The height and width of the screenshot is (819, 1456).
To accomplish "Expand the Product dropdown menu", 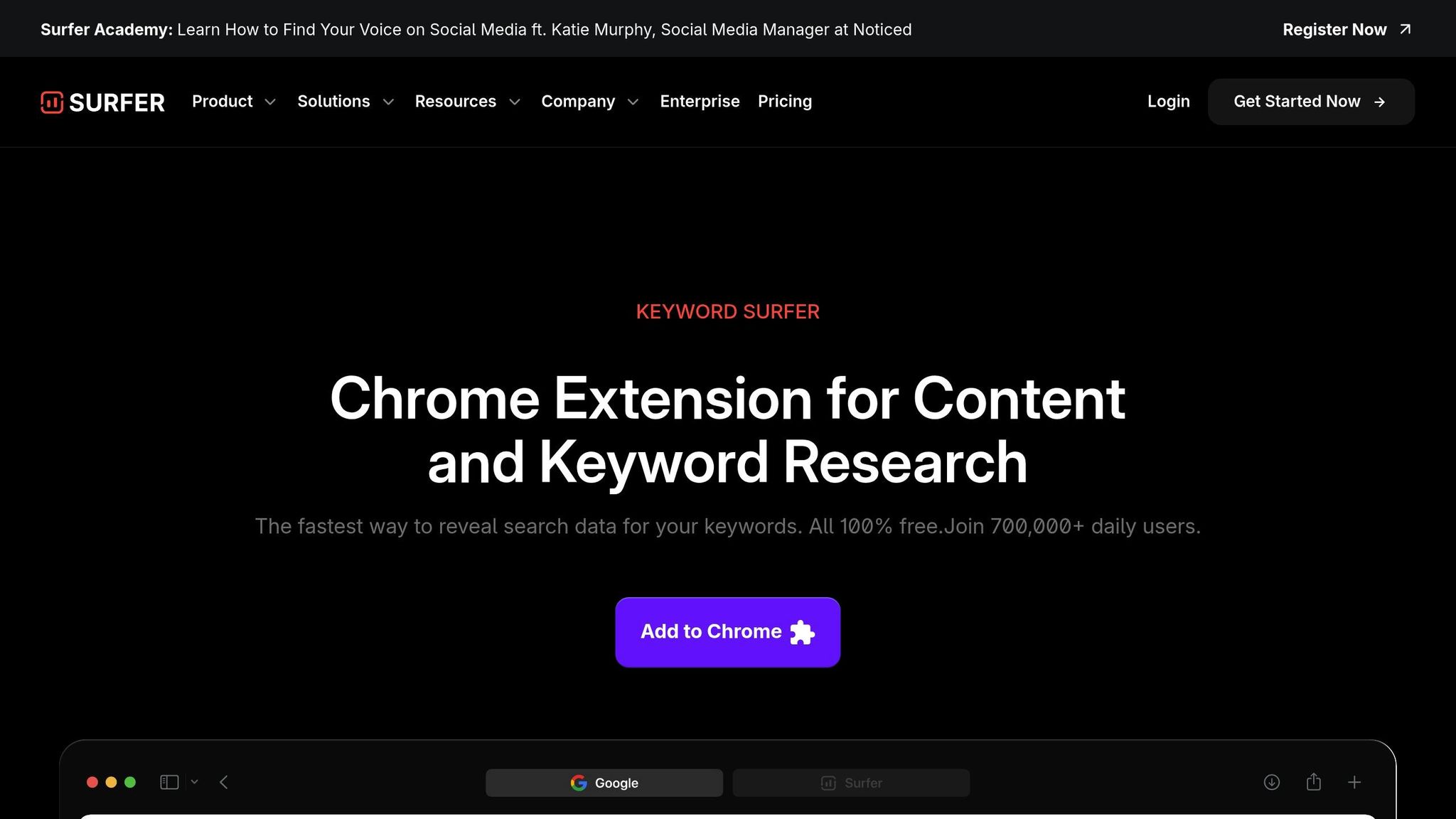I will pyautogui.click(x=233, y=102).
